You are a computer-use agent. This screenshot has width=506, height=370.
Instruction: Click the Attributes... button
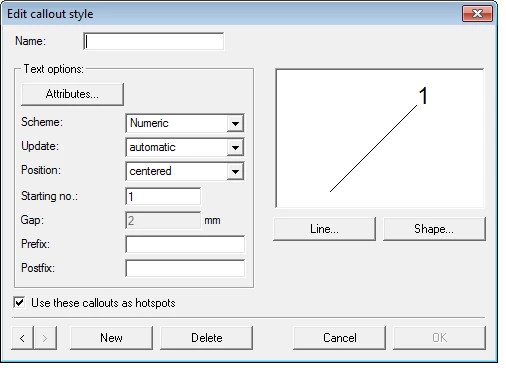coord(72,94)
